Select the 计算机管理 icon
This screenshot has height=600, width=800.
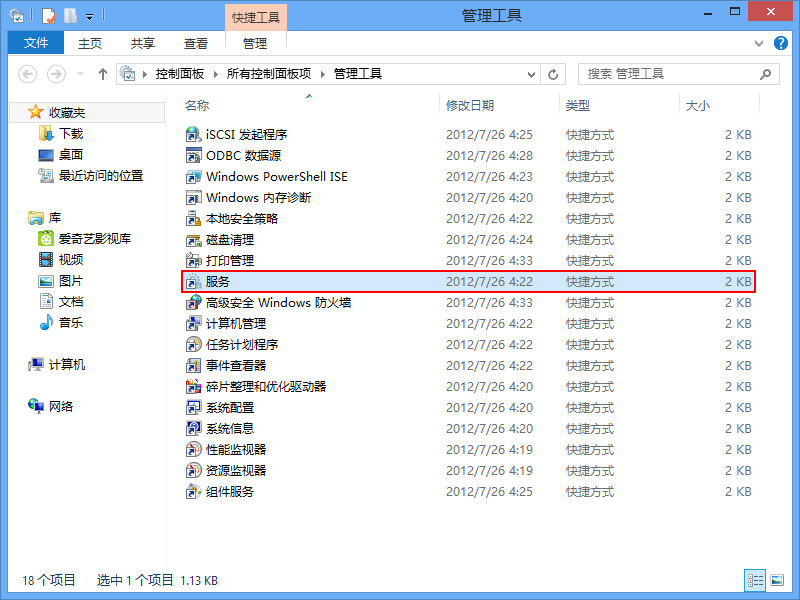[193, 323]
